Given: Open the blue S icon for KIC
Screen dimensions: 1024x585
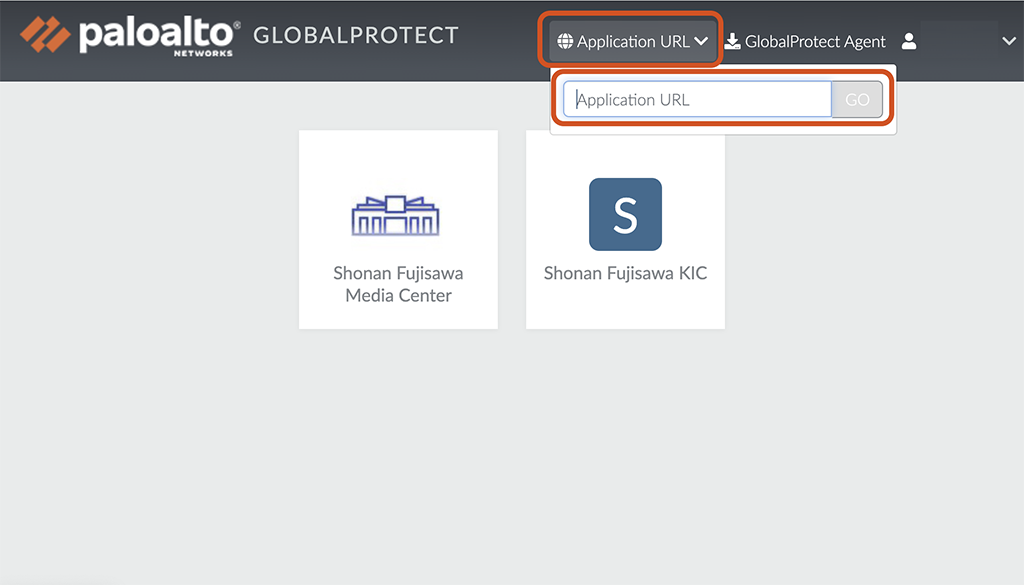Looking at the screenshot, I should pyautogui.click(x=625, y=214).
